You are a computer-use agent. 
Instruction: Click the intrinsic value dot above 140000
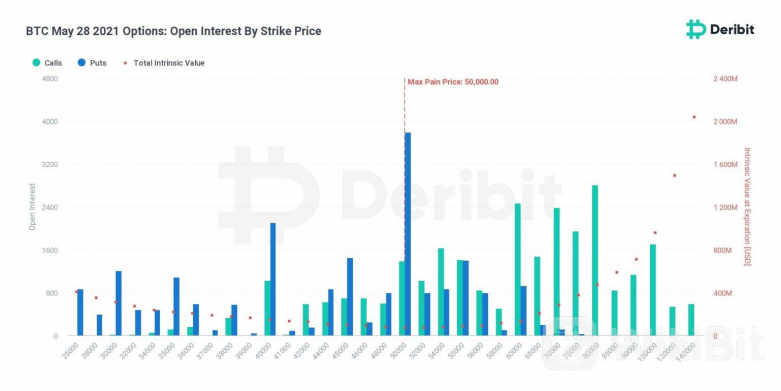[694, 118]
